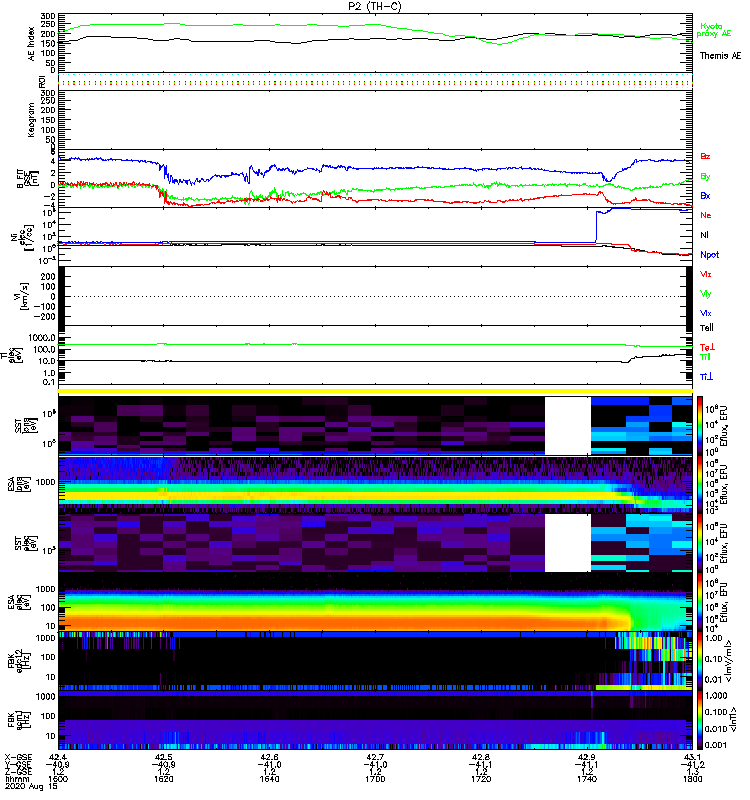Click the X-GSE value 43.1
750x800 pixels.
click(692, 757)
